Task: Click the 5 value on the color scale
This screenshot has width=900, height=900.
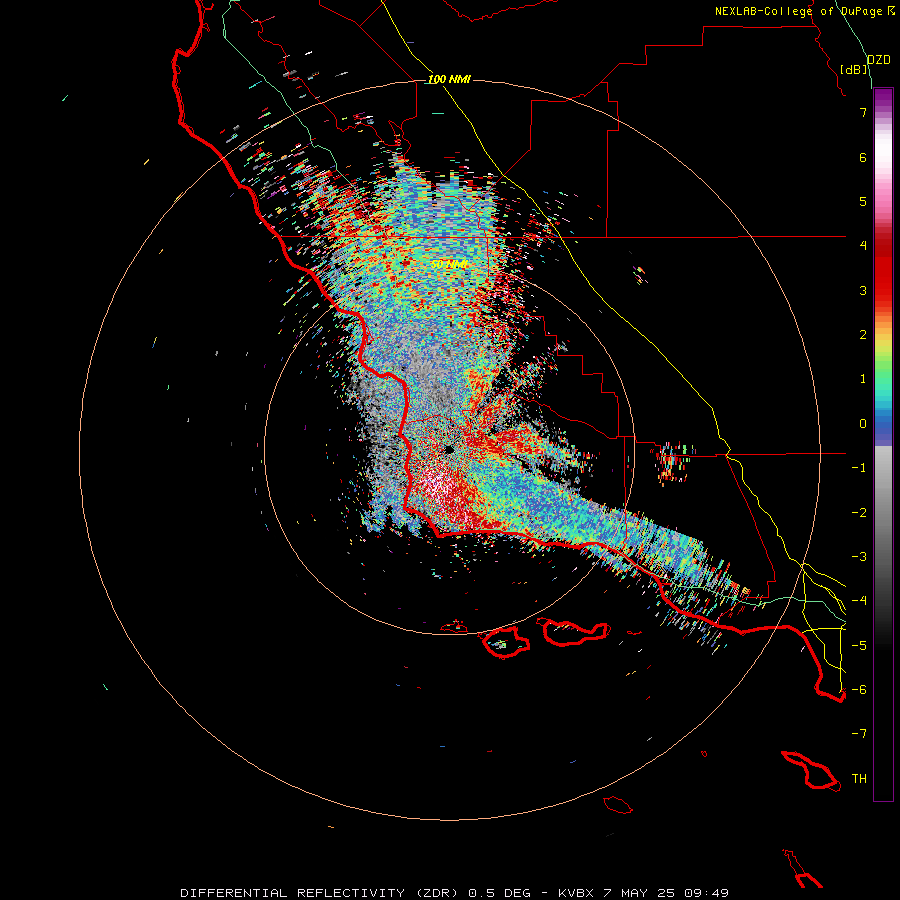Action: 863,201
